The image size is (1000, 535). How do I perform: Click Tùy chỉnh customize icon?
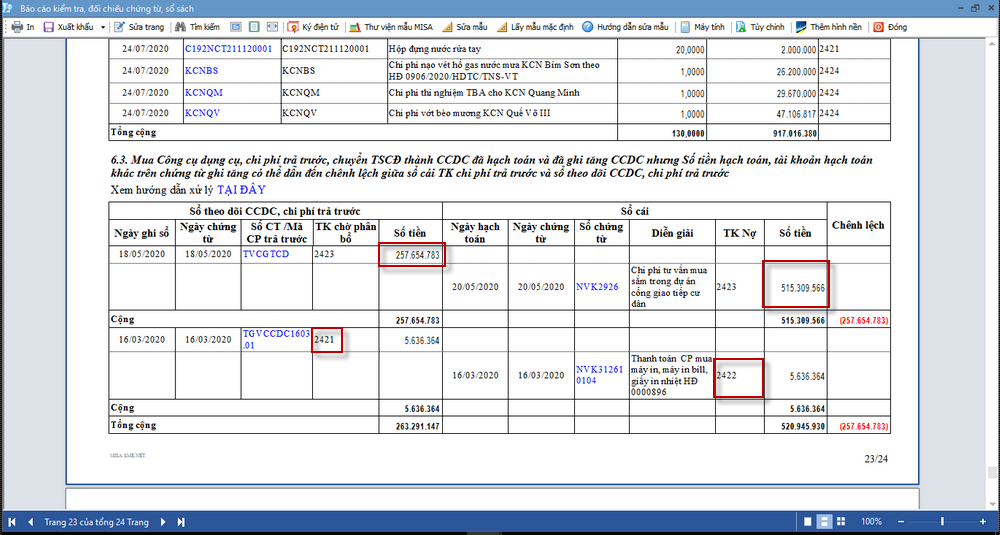(x=741, y=27)
